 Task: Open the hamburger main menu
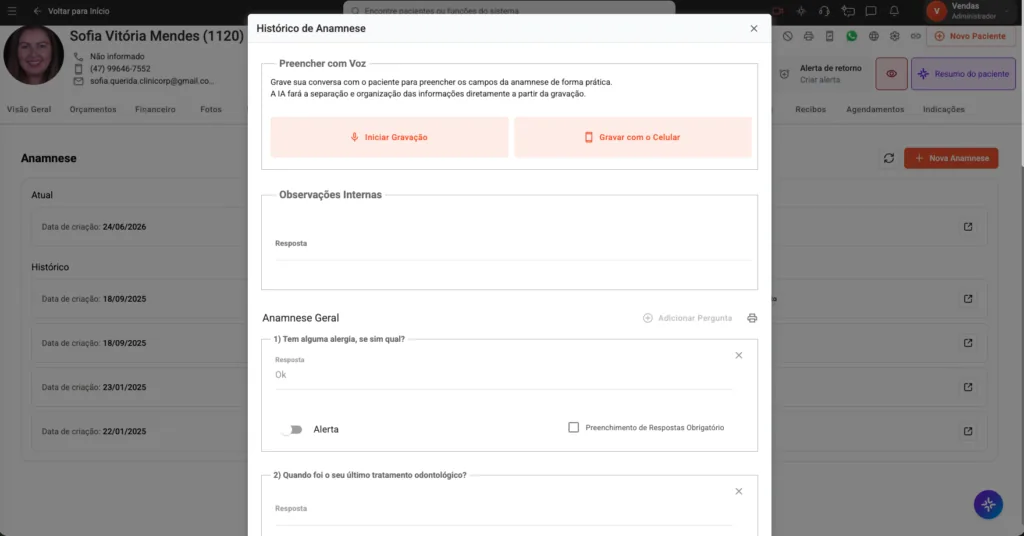click(x=12, y=11)
